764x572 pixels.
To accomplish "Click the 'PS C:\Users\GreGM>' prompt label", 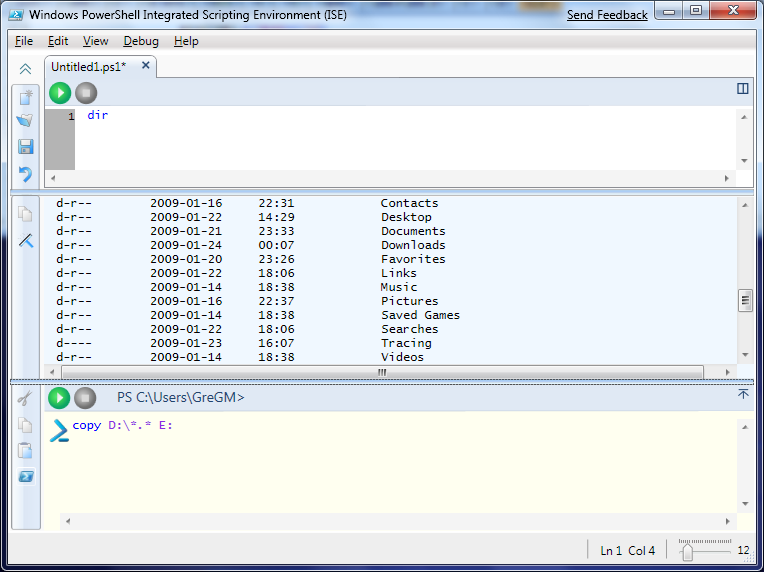I will 180,398.
